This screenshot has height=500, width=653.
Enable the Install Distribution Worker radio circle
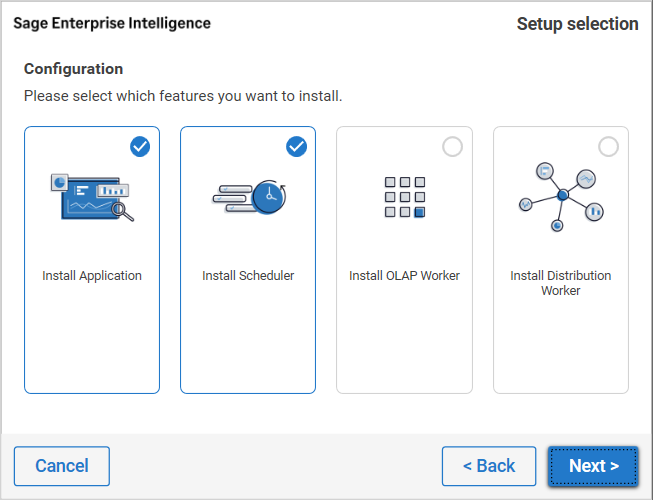(x=608, y=147)
